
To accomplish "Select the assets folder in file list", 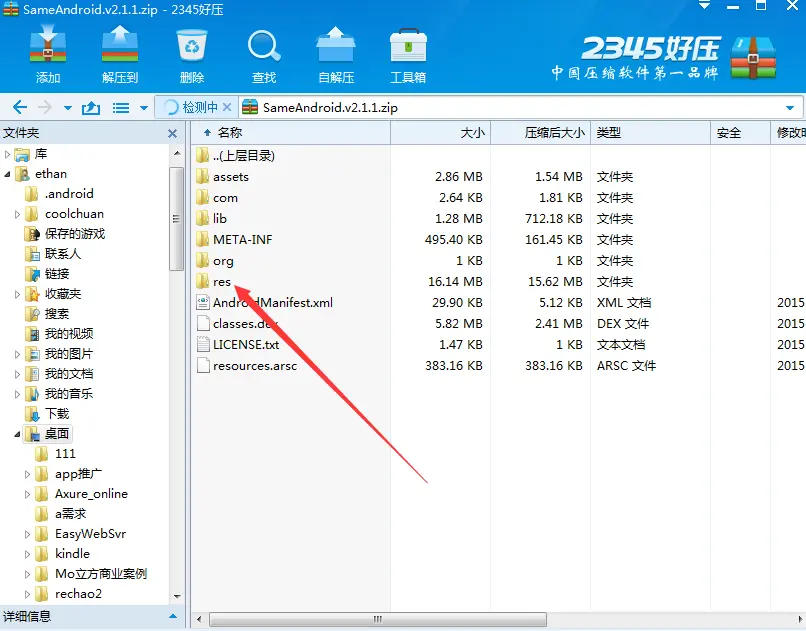I will tap(223, 177).
